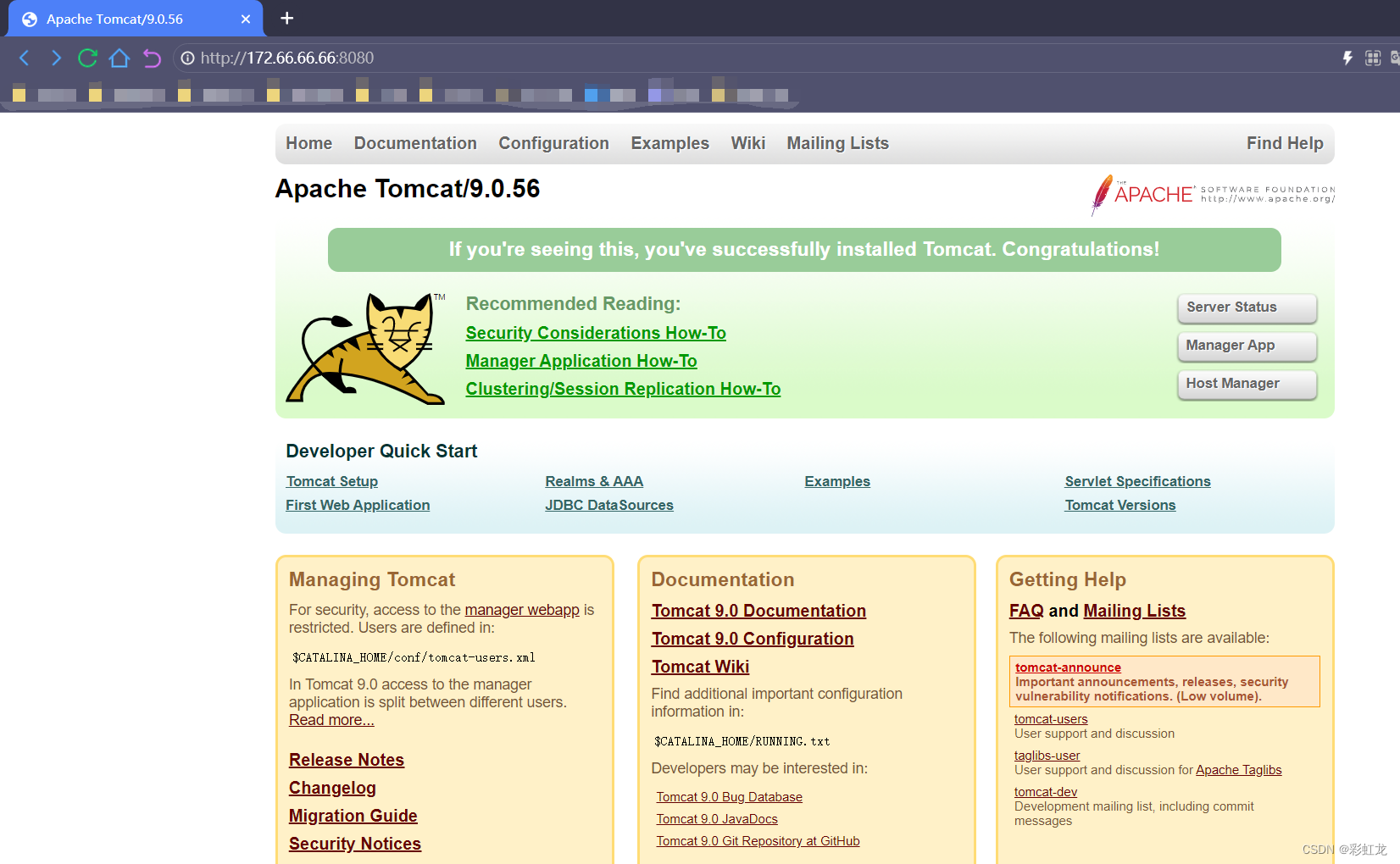Click the Read more... link
The width and height of the screenshot is (1400, 864).
click(x=331, y=720)
